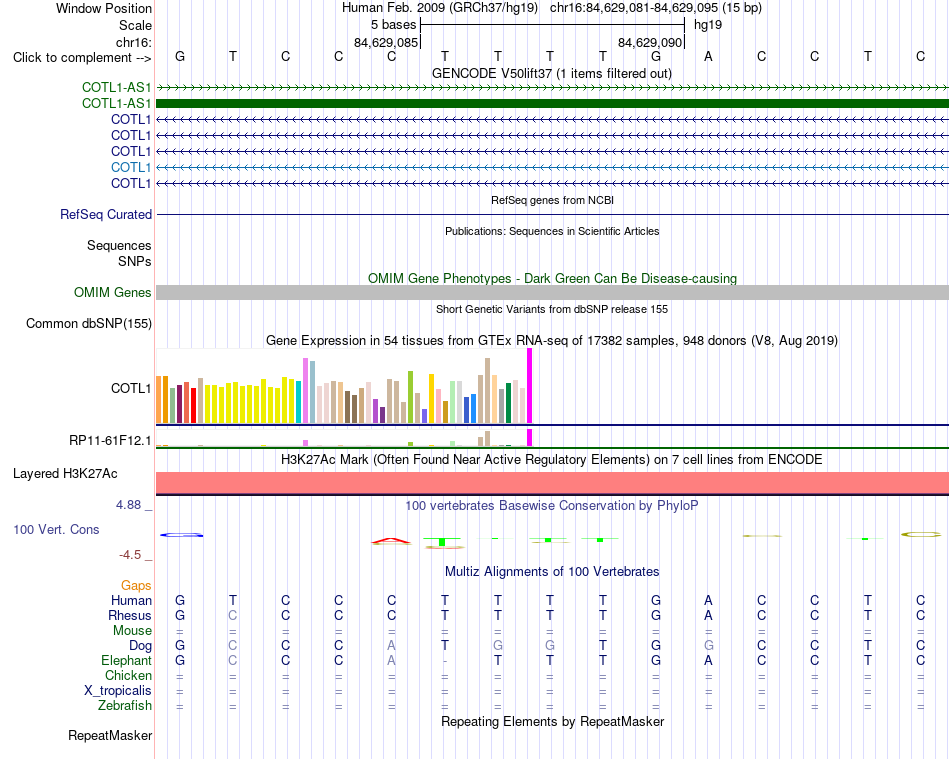Click the gray OMIM Genes item bar
950x759 pixels.
coord(552,293)
